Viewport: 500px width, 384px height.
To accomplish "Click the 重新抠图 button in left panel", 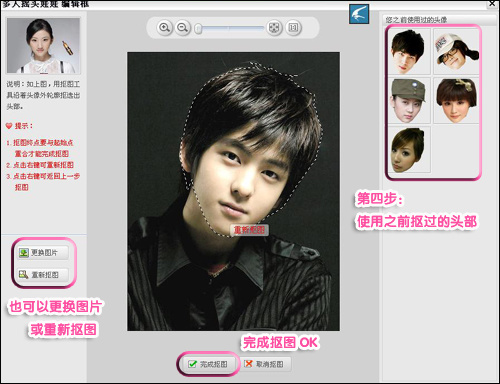I will pyautogui.click(x=43, y=275).
